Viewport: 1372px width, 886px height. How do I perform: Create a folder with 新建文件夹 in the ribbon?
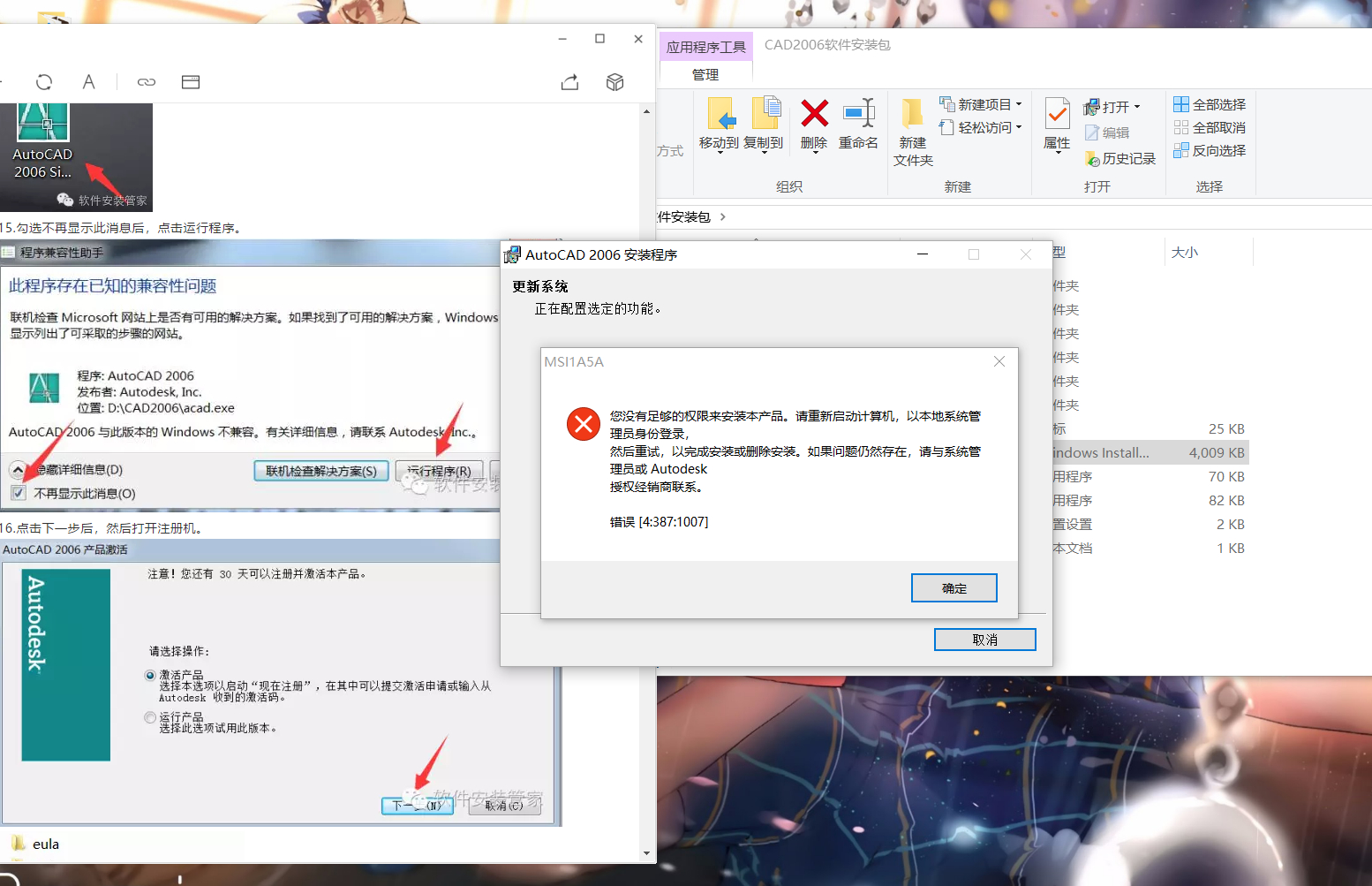pyautogui.click(x=913, y=133)
